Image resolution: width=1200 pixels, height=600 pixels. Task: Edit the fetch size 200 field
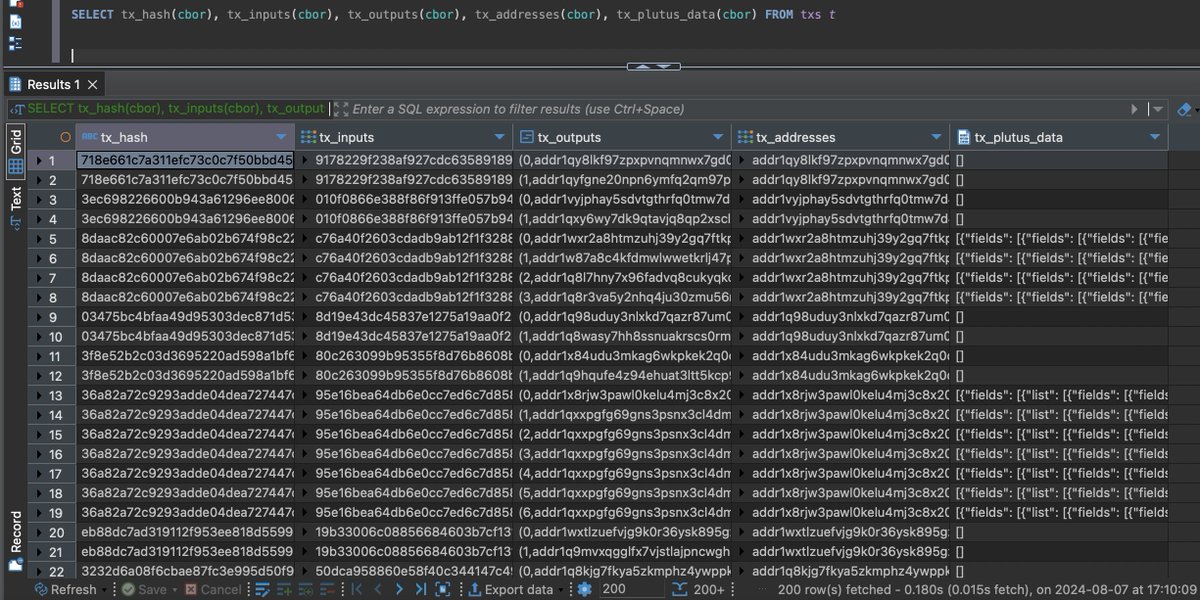633,590
